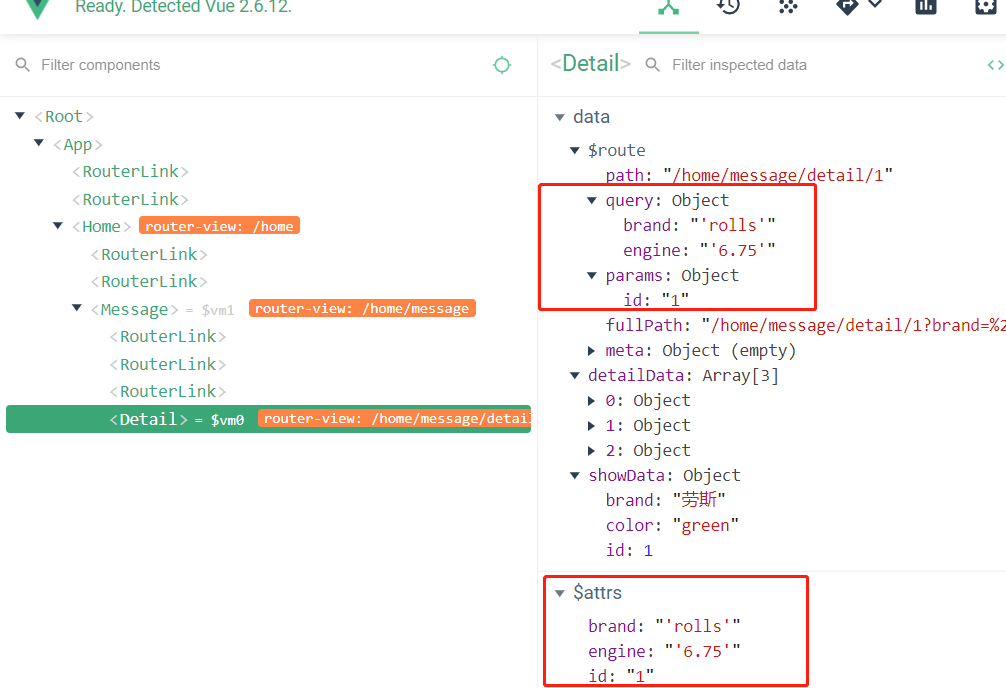
Task: Click the router-view: /home badge
Action: pos(219,226)
